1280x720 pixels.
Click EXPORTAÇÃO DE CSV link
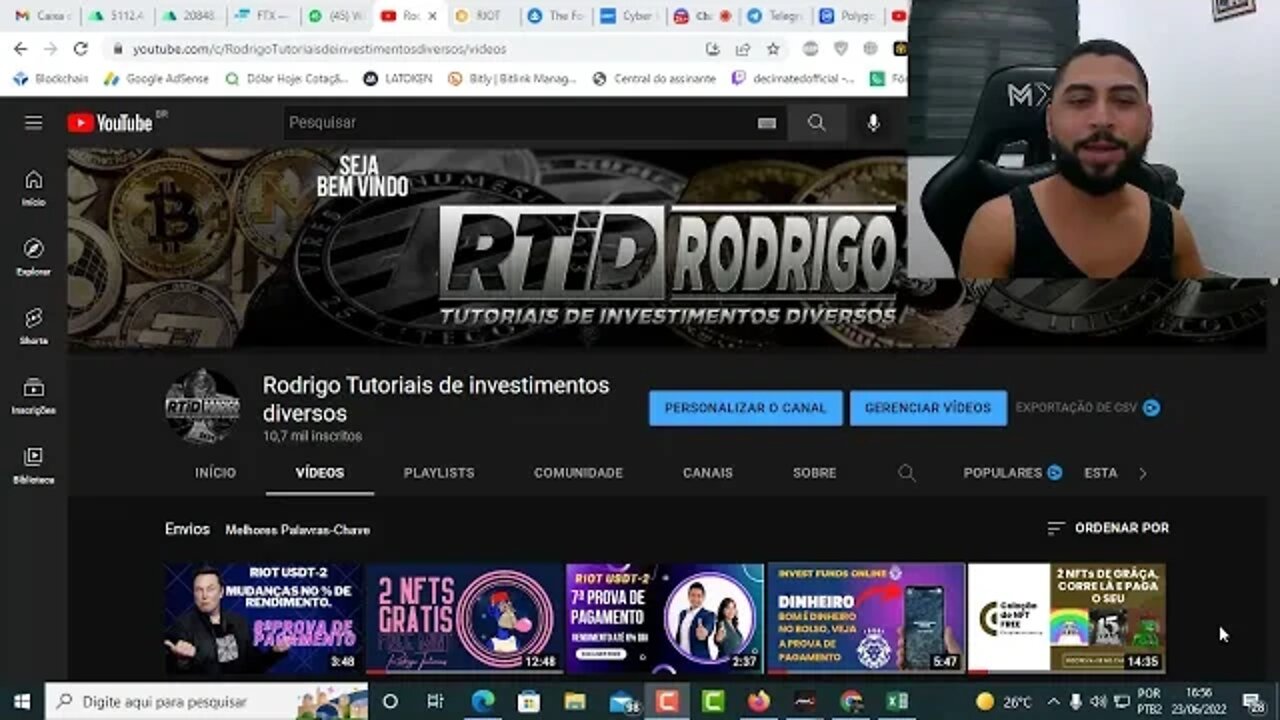(1087, 408)
